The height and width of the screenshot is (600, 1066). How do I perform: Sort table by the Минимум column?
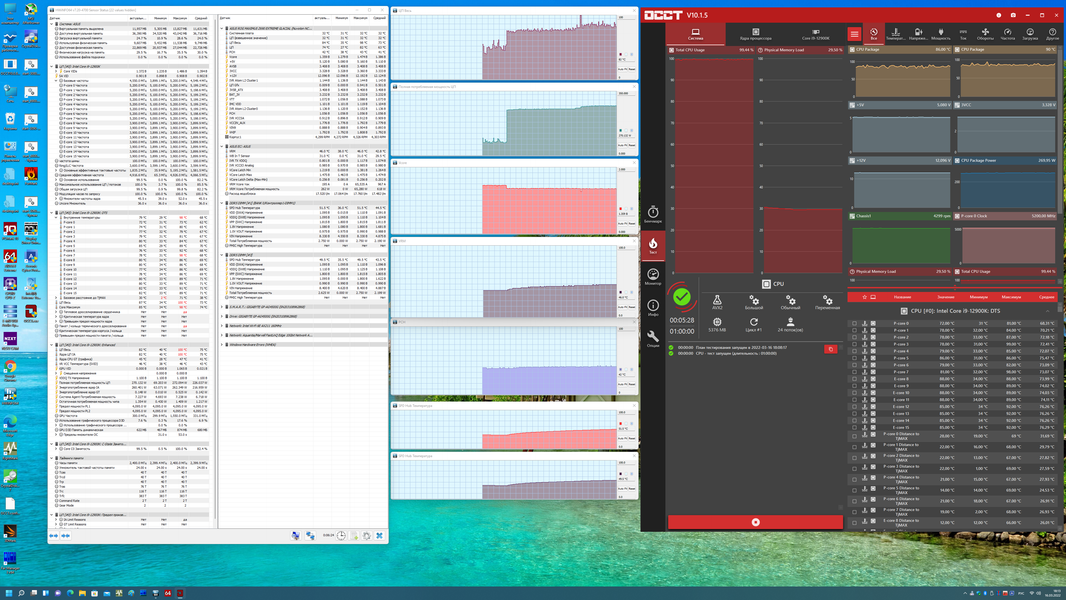(x=979, y=297)
